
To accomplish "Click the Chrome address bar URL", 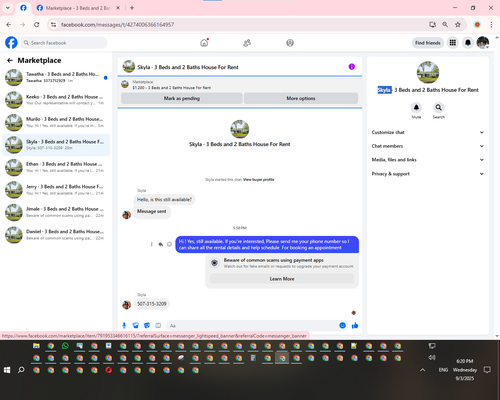I will [x=117, y=25].
